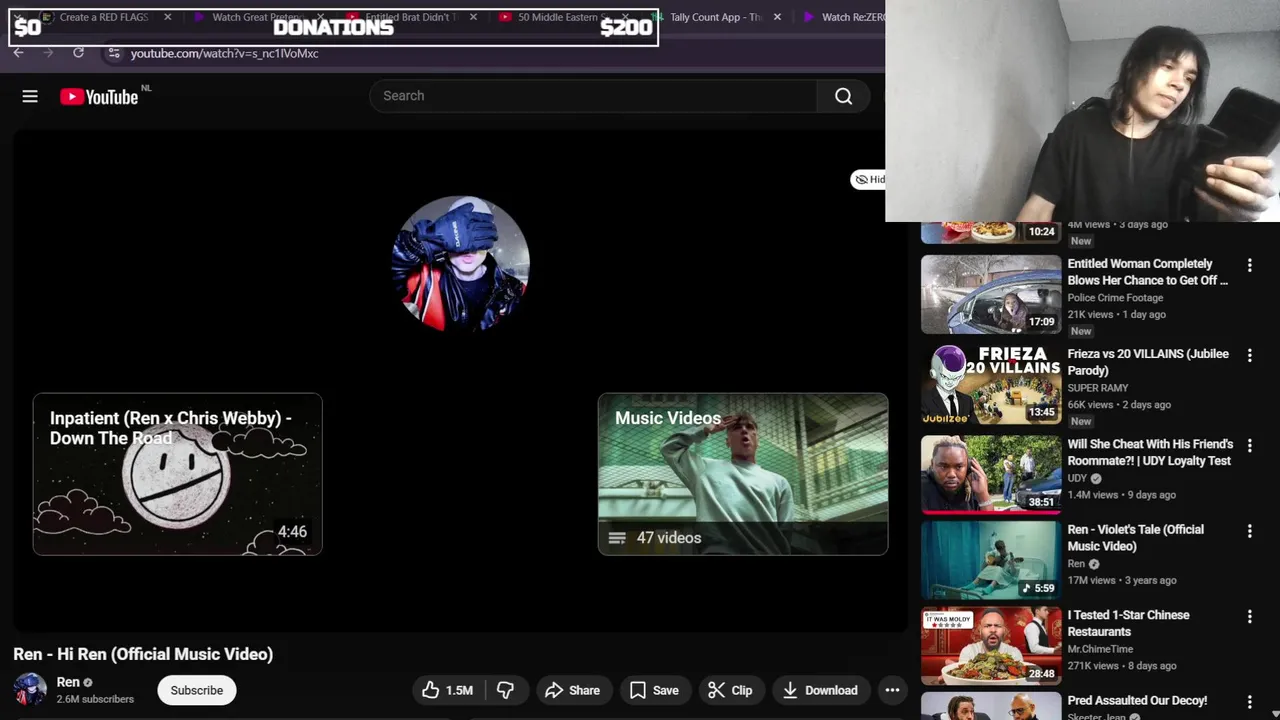Click the round Ren avatar on end screen
This screenshot has height=720, width=1280.
(460, 263)
